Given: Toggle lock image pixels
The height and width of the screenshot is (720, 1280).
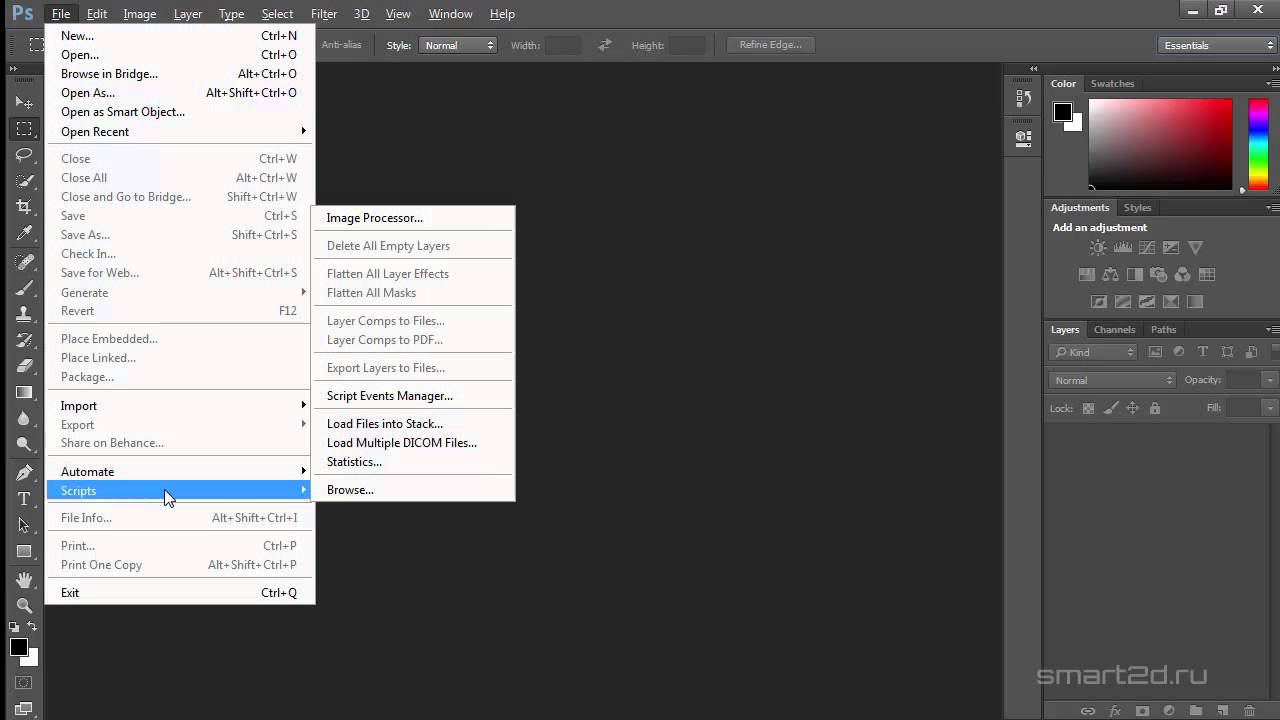Looking at the screenshot, I should click(1111, 408).
